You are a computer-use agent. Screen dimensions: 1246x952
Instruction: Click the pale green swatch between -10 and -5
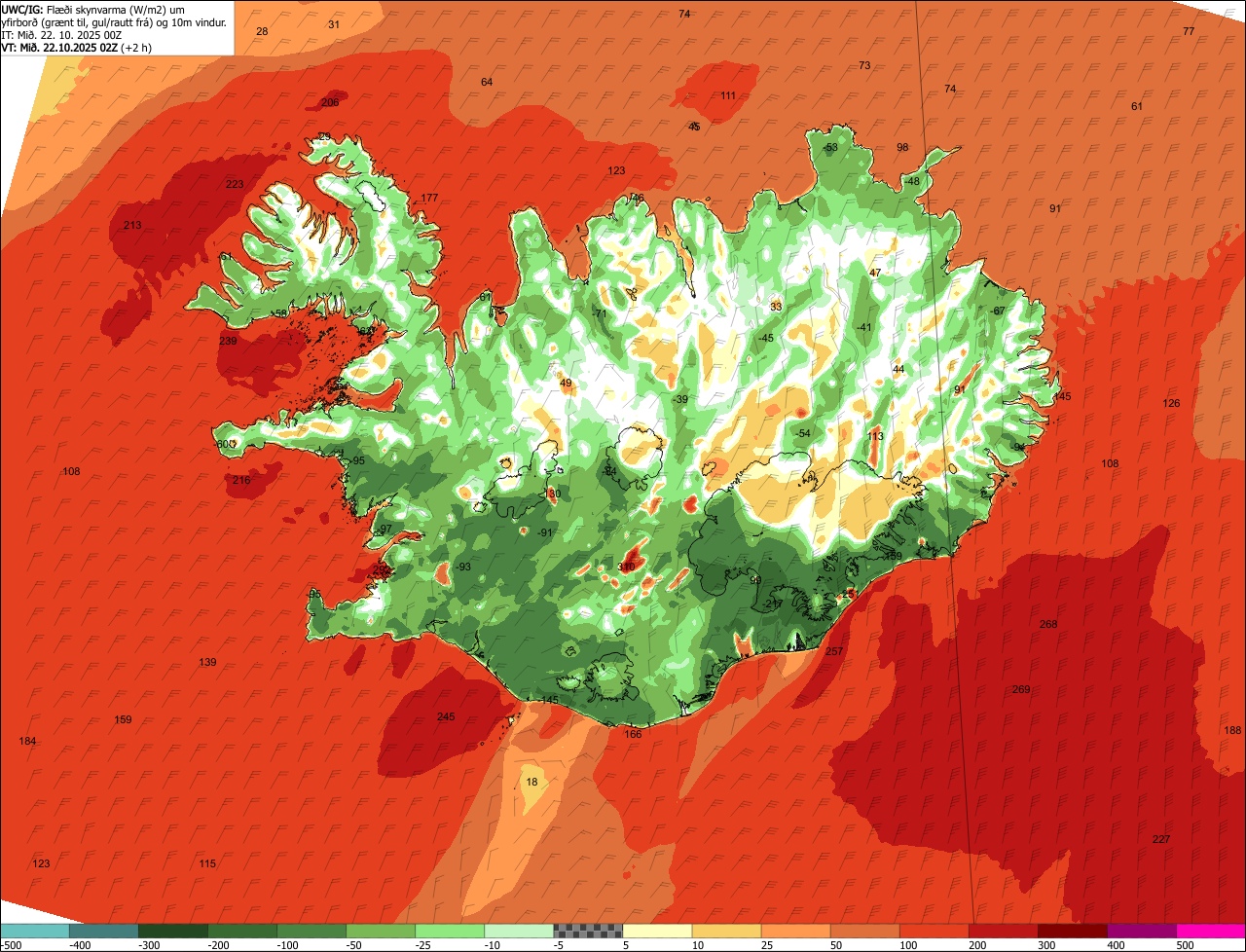[518, 931]
